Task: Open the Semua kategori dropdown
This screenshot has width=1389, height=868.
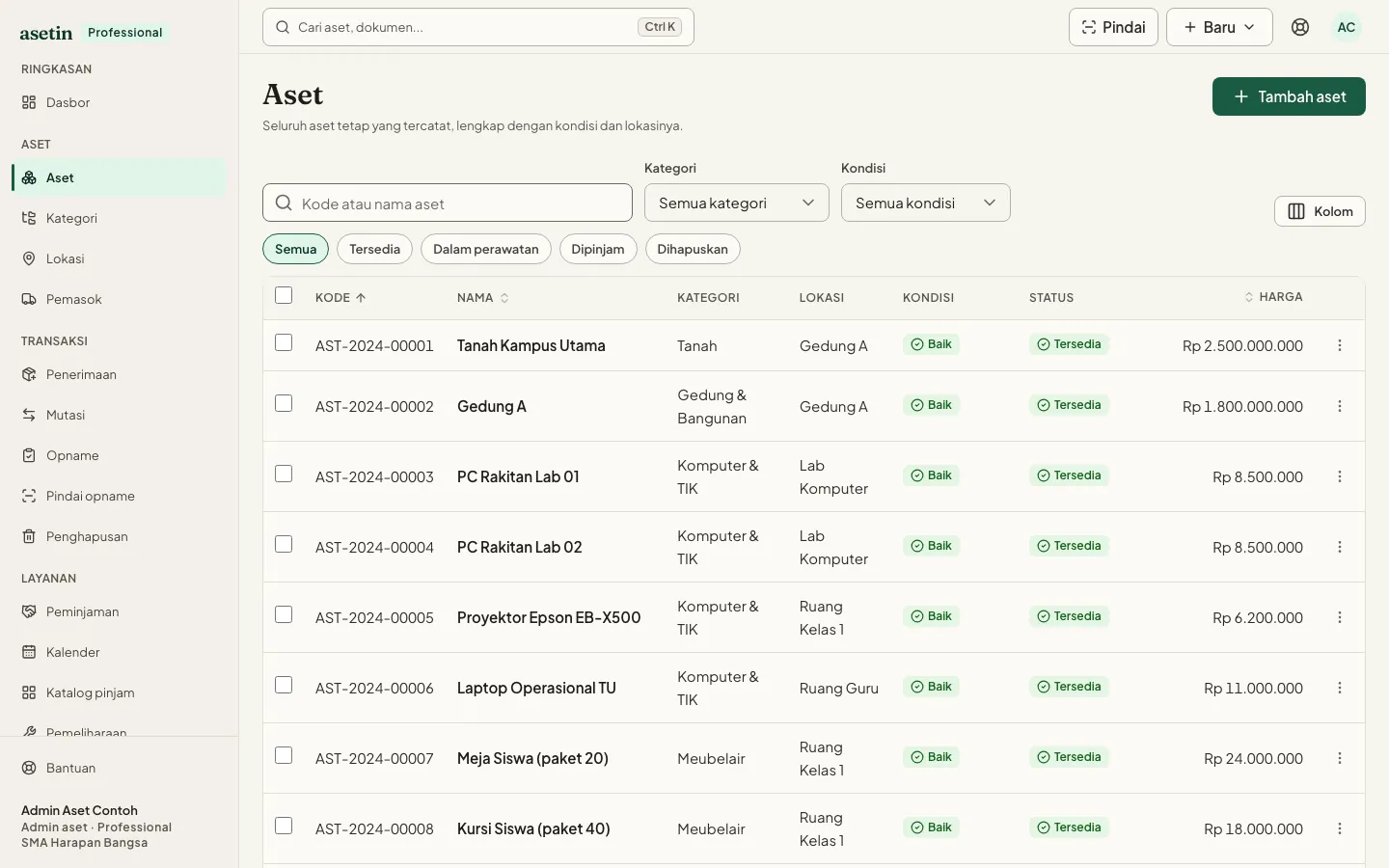Action: click(x=737, y=203)
